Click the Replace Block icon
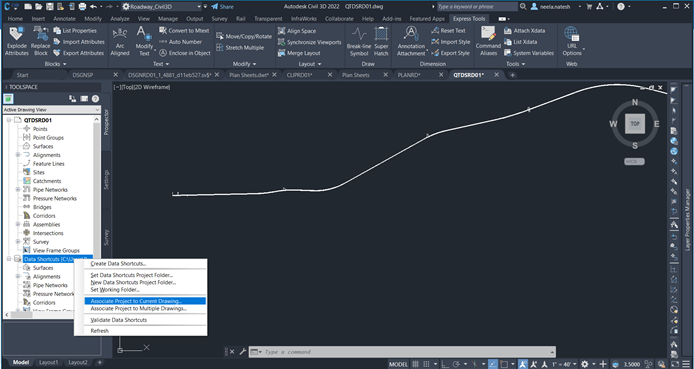694x369 pixels. click(41, 41)
